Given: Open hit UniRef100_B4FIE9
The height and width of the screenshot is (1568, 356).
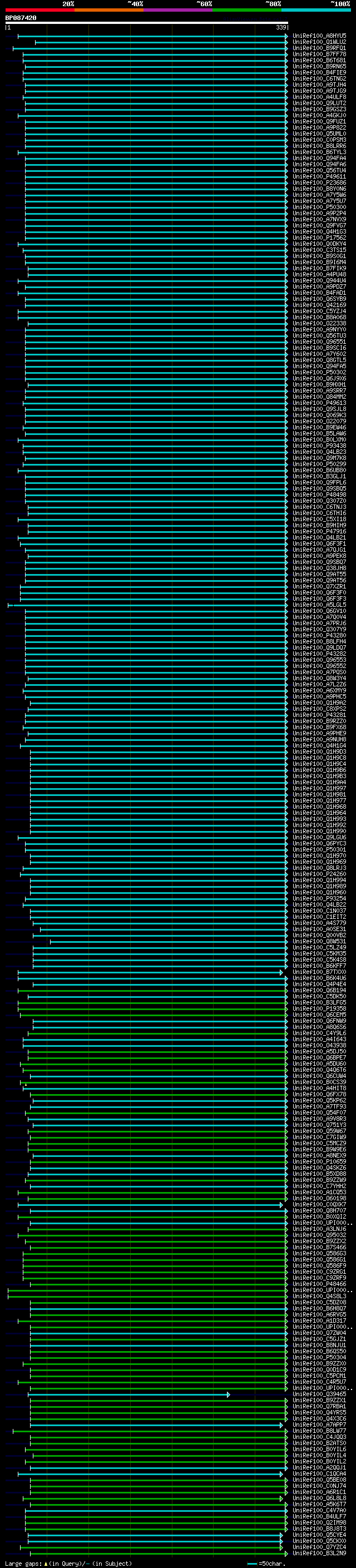Looking at the screenshot, I should click(319, 72).
